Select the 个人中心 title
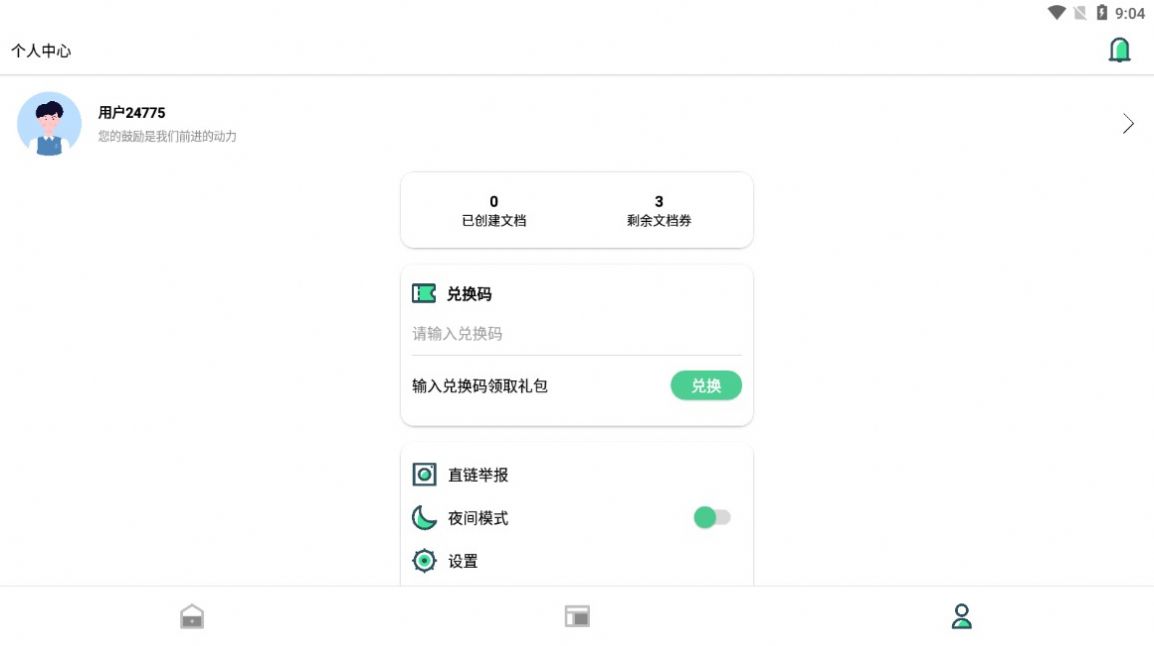 [x=42, y=49]
